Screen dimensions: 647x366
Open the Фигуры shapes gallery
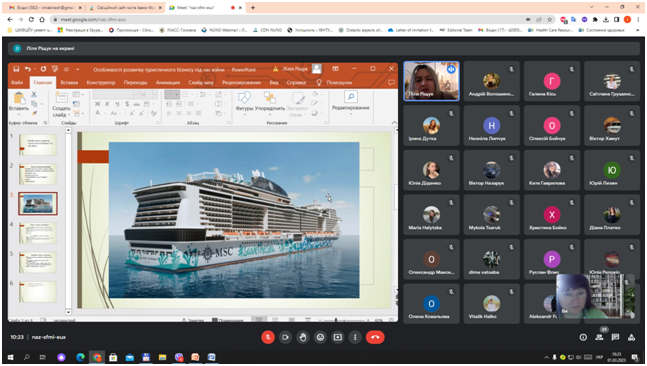coord(244,102)
